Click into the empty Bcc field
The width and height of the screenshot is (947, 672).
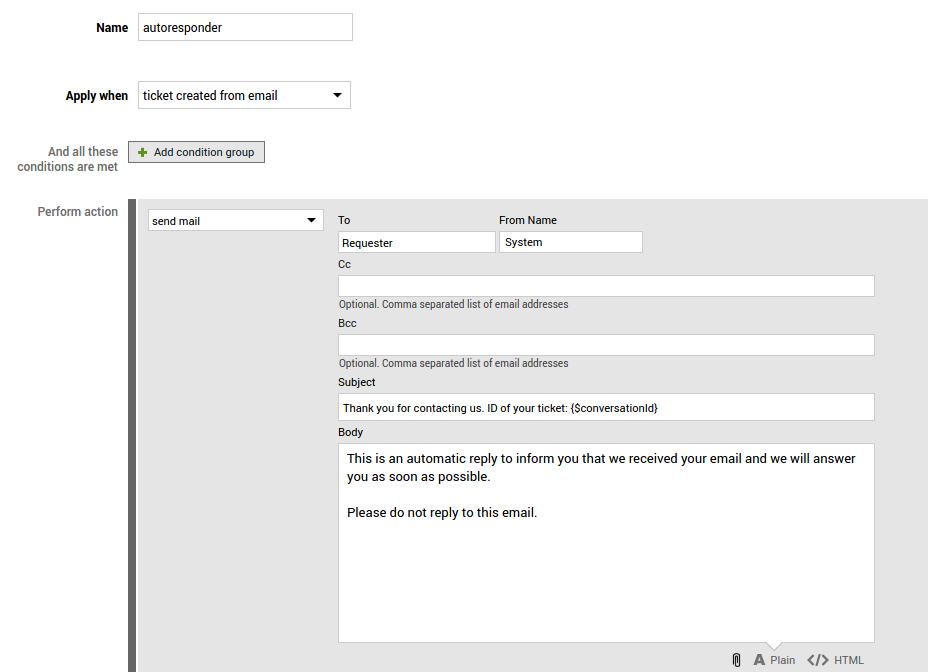606,345
